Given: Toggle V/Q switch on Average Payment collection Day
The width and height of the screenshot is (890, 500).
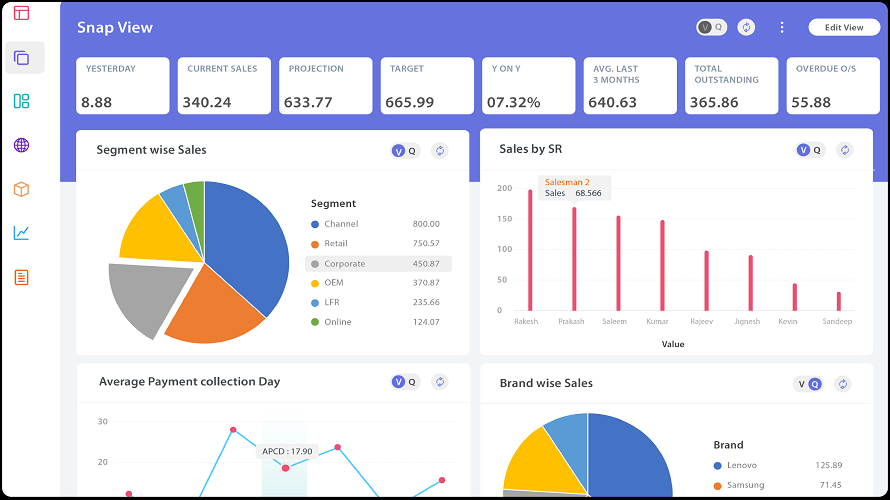Looking at the screenshot, I should (x=405, y=382).
